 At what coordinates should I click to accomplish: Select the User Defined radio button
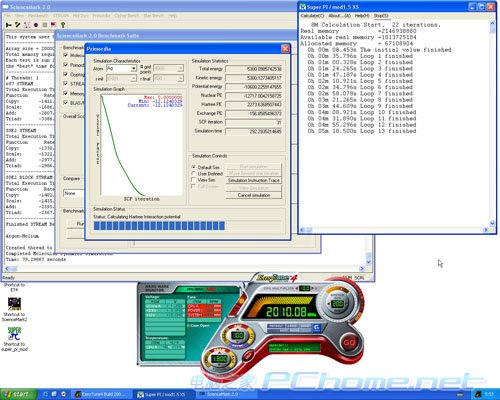coord(193,174)
